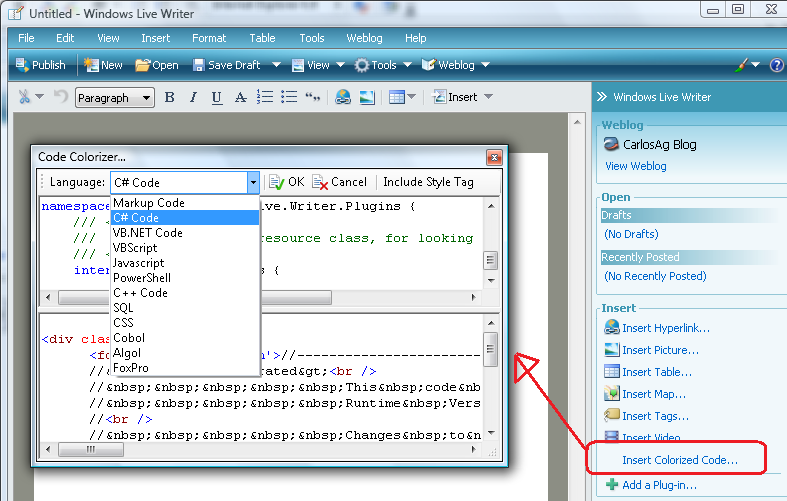
Task: Expand the Weblog toolbar dropdown arrow
Action: coord(485,65)
